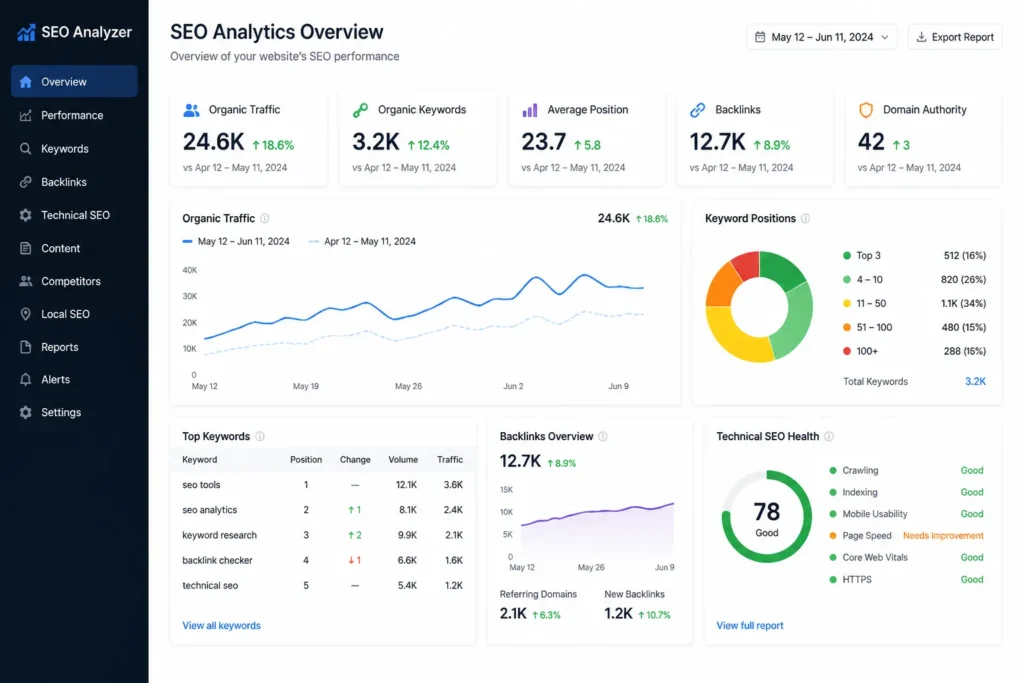Click the Overview home icon
Image resolution: width=1024 pixels, height=683 pixels.
[25, 82]
